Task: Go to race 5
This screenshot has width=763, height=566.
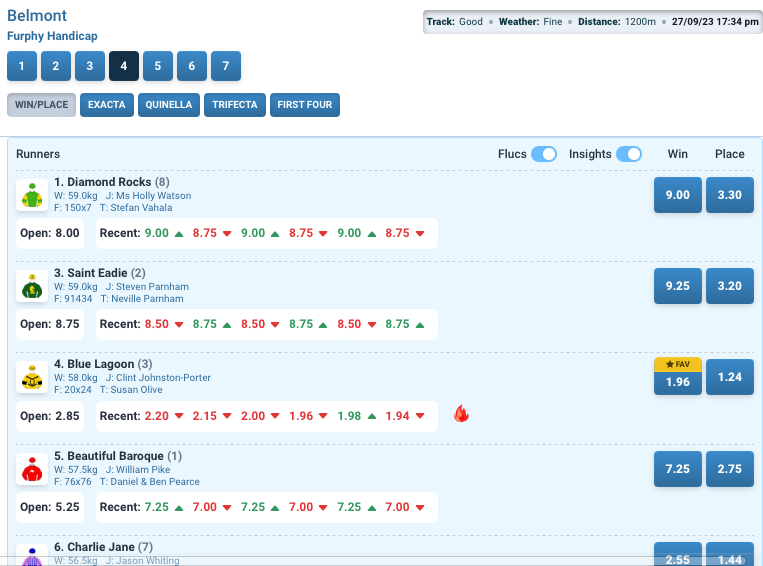Action: [158, 66]
